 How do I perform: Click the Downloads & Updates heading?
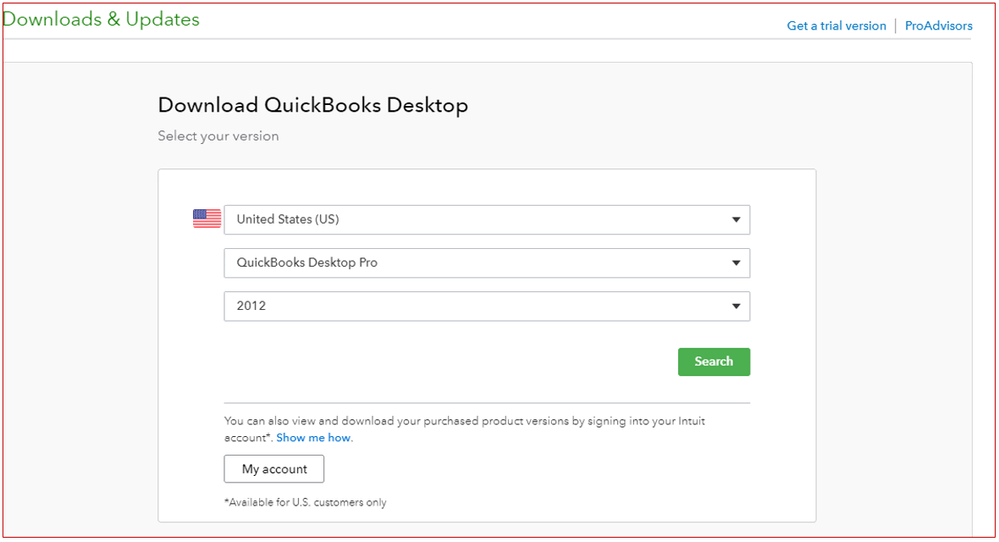coord(101,19)
